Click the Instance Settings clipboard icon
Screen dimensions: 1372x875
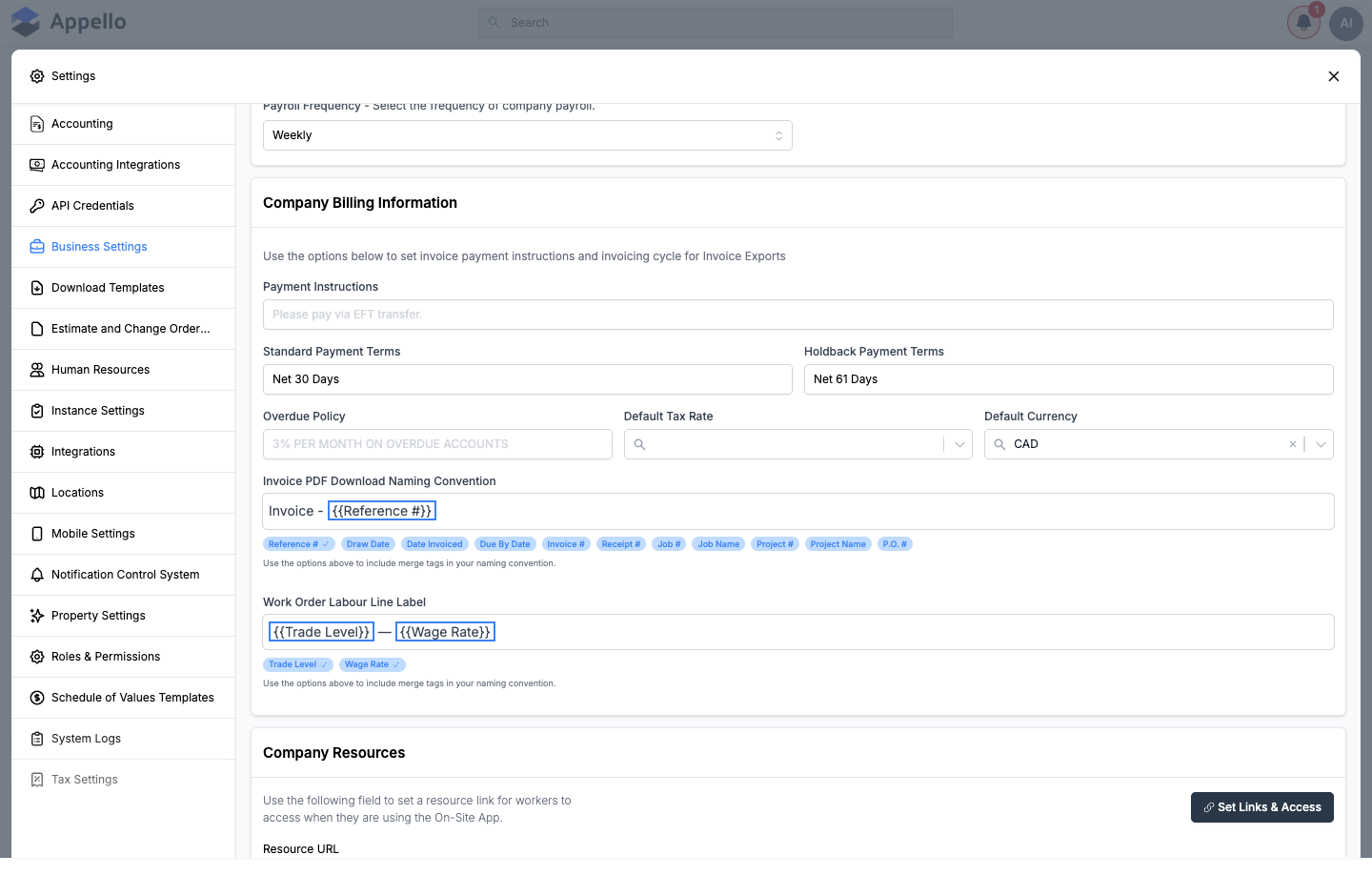37,411
